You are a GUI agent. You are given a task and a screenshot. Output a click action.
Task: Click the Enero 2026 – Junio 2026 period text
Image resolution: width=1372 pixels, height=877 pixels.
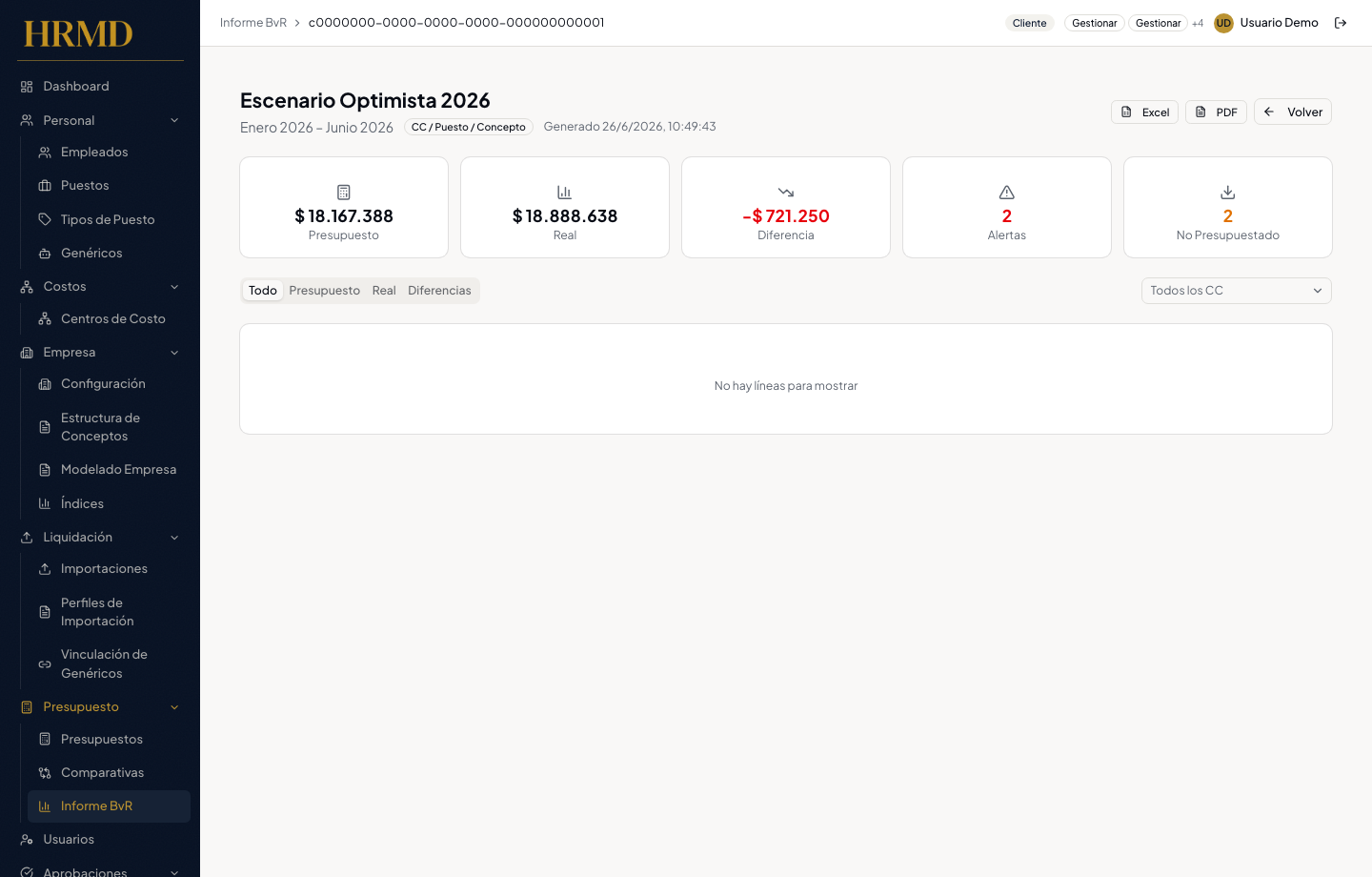(316, 128)
